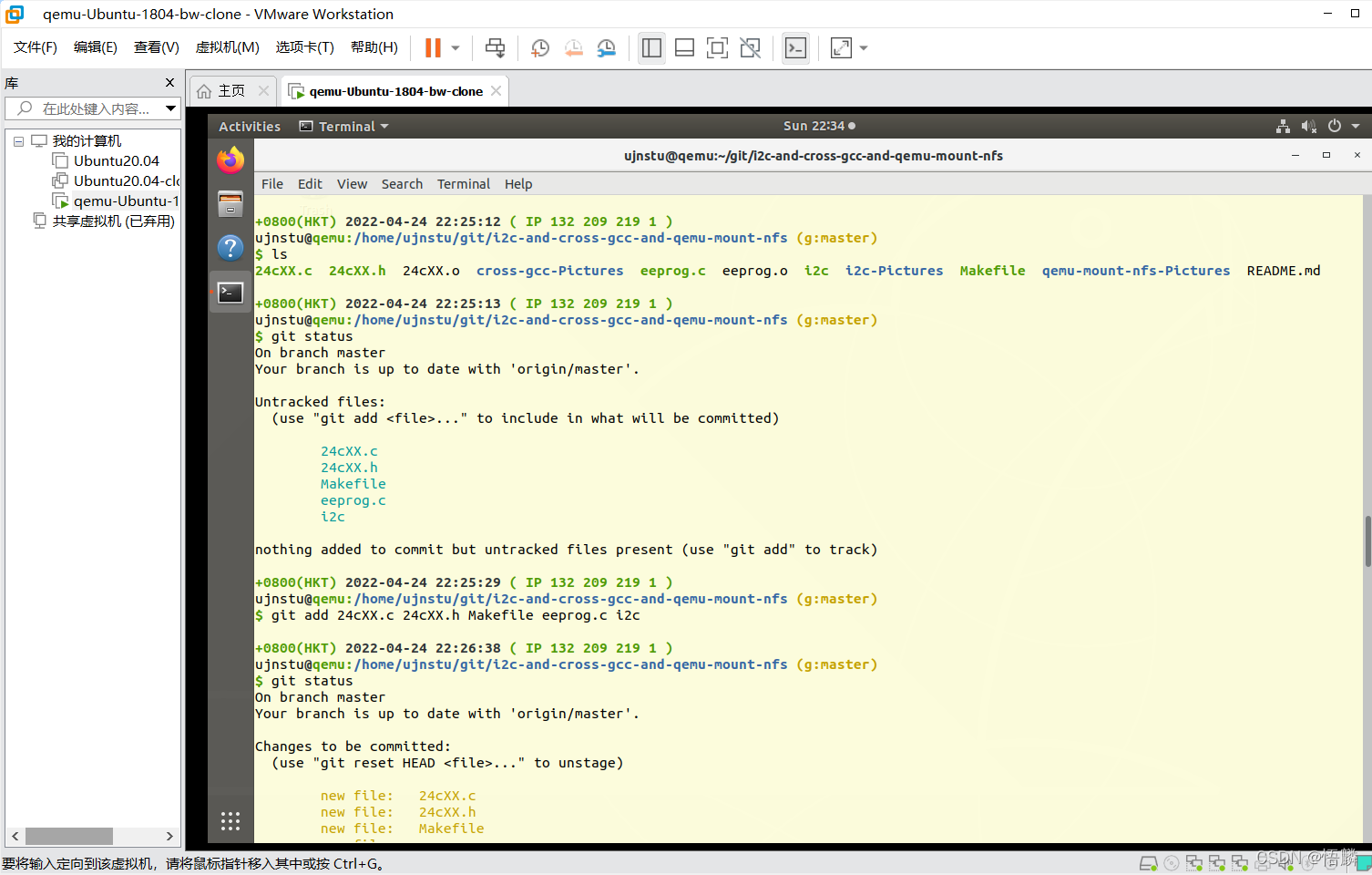Select the qemu-Ubuntu-1 VM in library

point(126,201)
